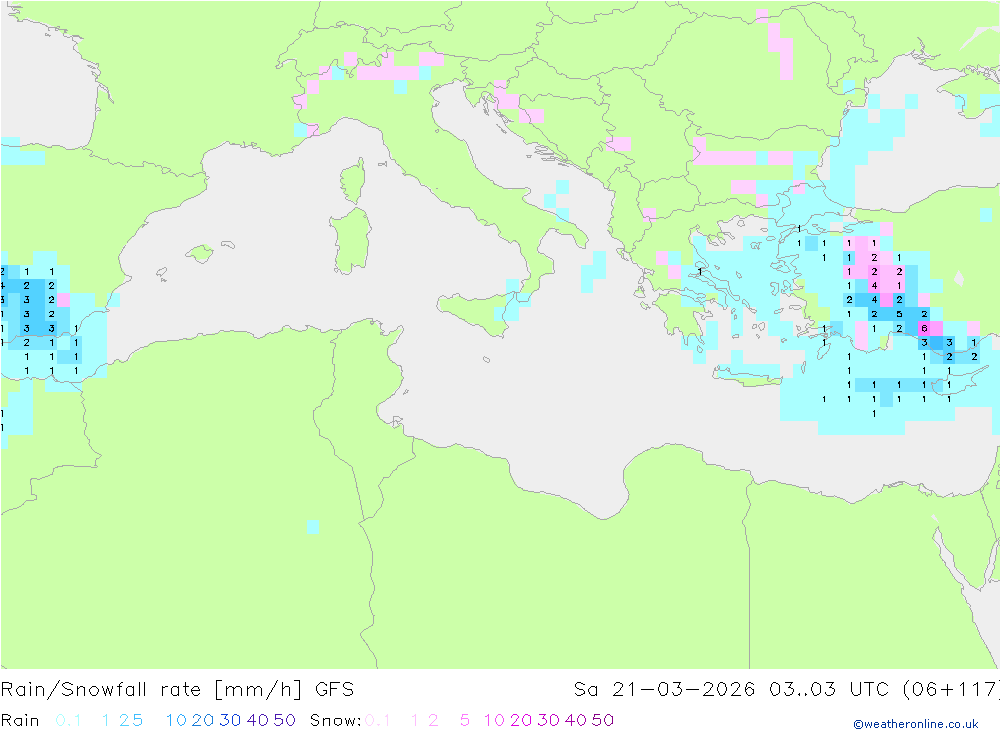Click the 'Rain' legend label

click(x=20, y=720)
